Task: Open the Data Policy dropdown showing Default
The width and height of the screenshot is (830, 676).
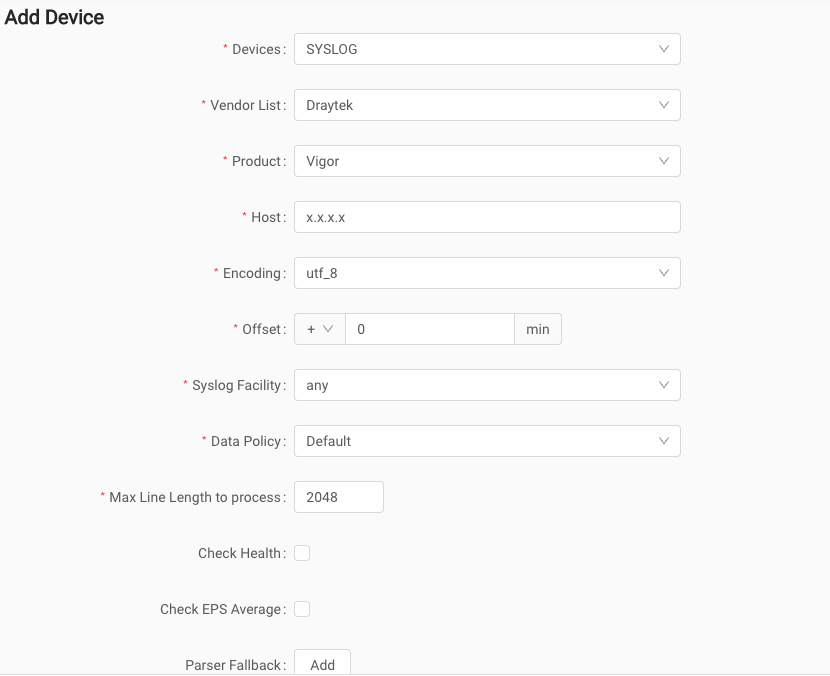Action: point(487,440)
